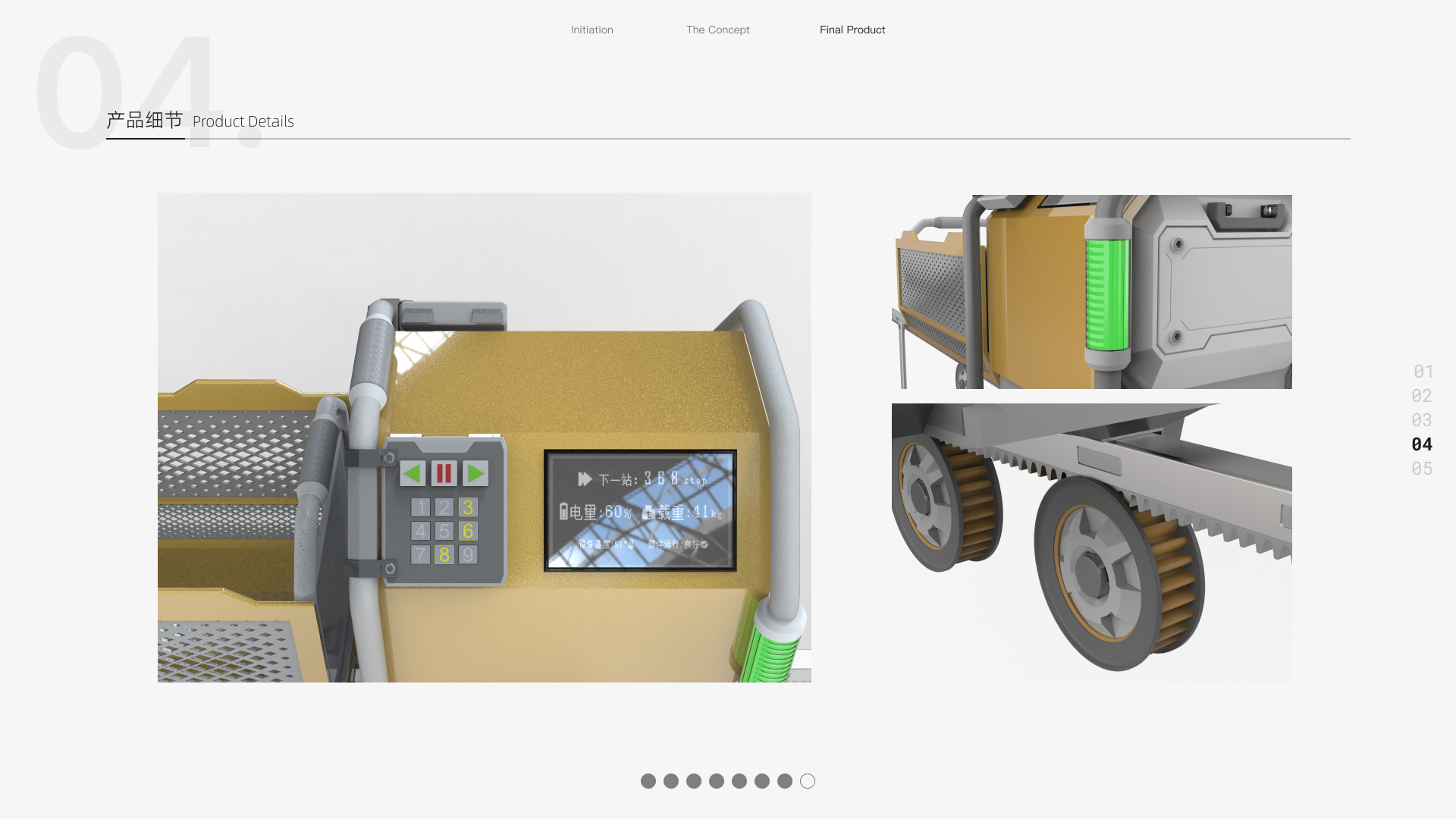Image resolution: width=1456 pixels, height=819 pixels.
Task: Click the fast-forward icon before 下一站
Action: pos(585,478)
